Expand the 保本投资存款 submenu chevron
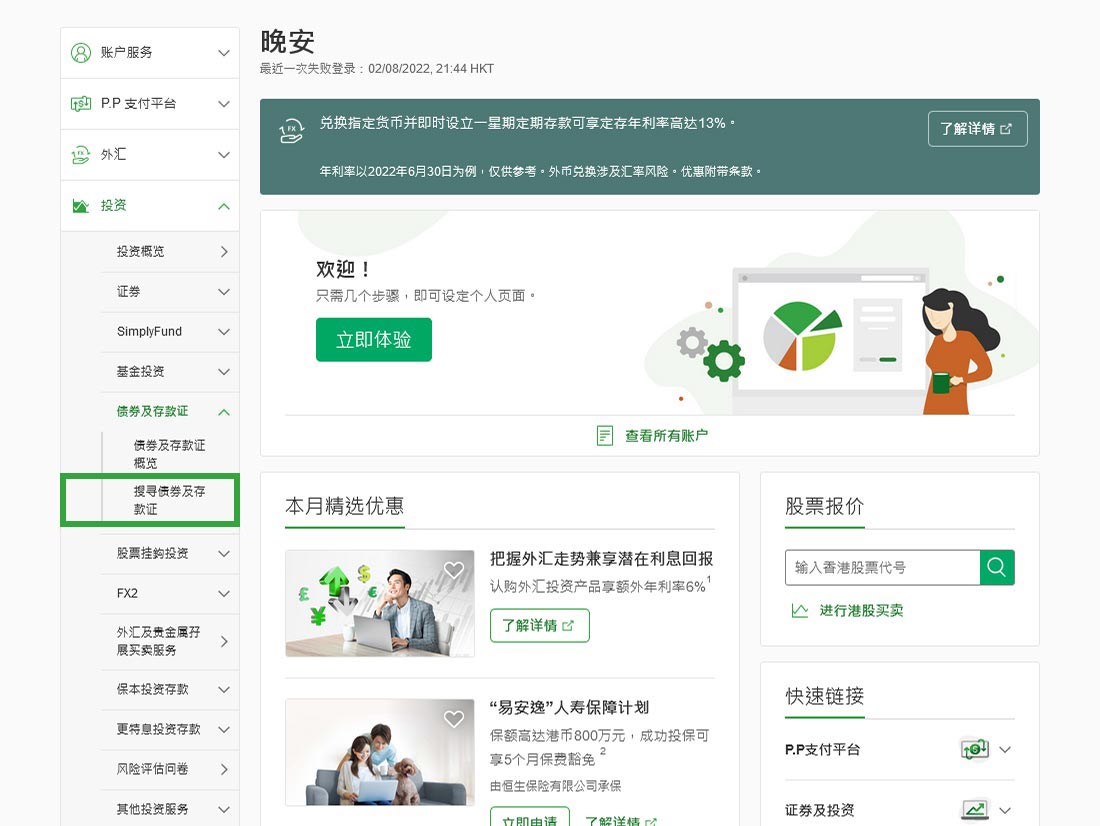This screenshot has width=1100, height=826. pos(224,690)
